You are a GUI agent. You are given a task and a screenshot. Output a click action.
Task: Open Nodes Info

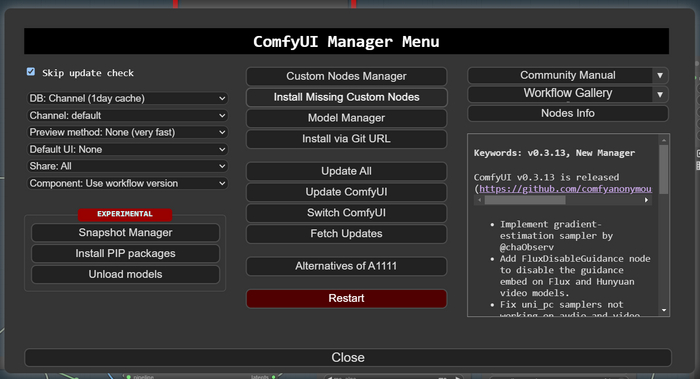tap(568, 113)
